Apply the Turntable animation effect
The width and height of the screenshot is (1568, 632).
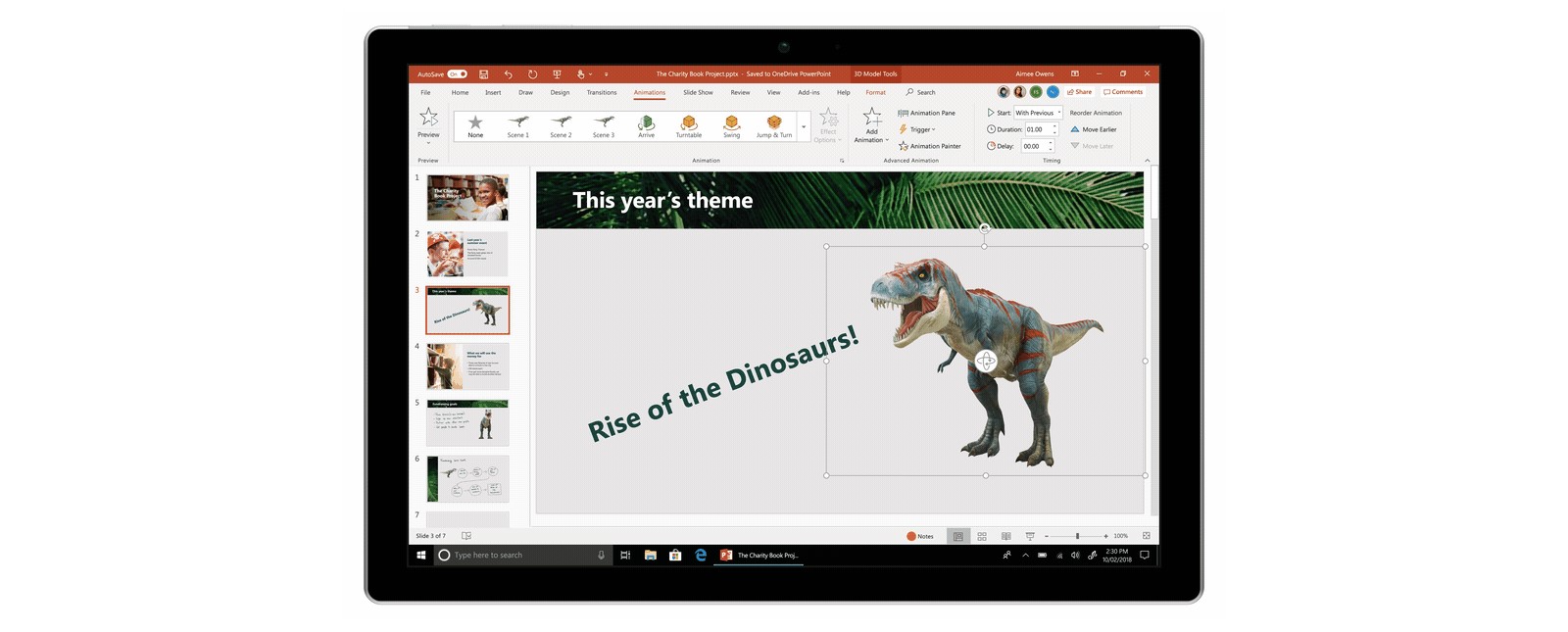pyautogui.click(x=688, y=125)
